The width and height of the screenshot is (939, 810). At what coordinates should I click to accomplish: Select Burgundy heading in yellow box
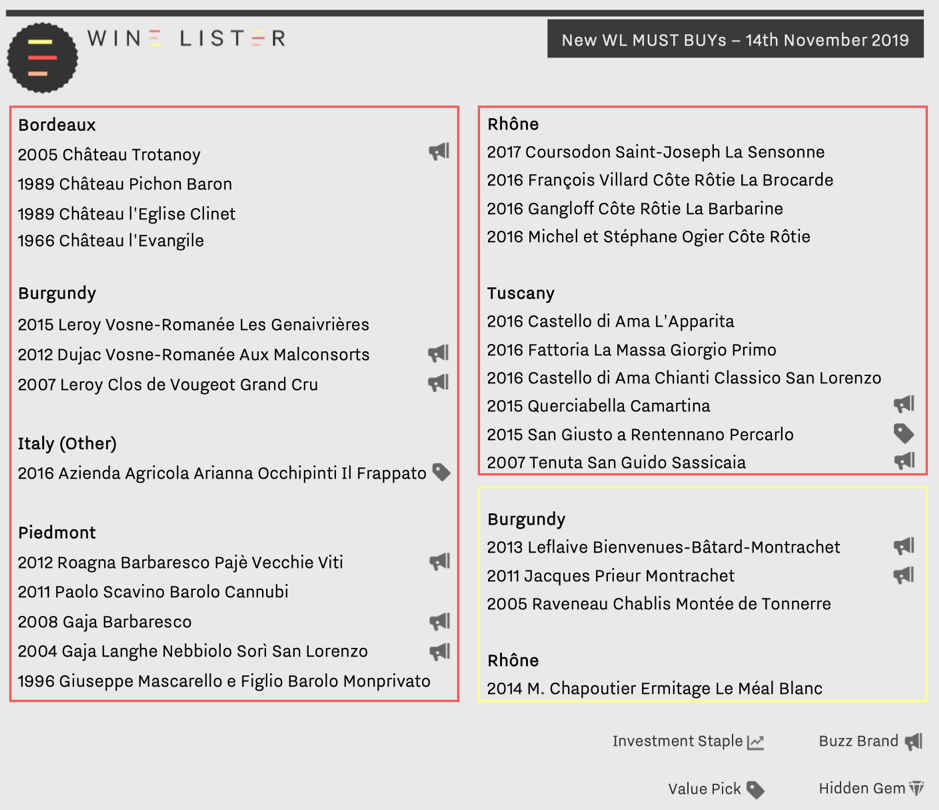click(x=526, y=519)
